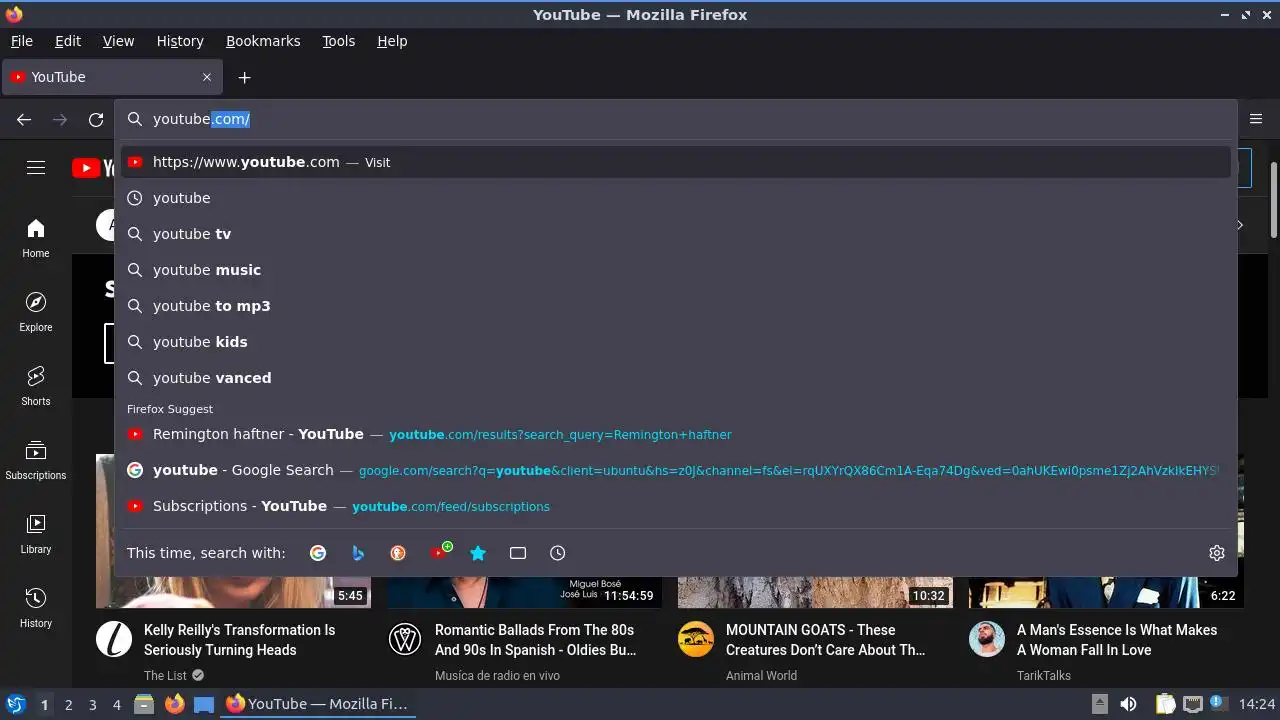Open search settings gear icon
Screen dimensions: 1280x720
[1217, 553]
